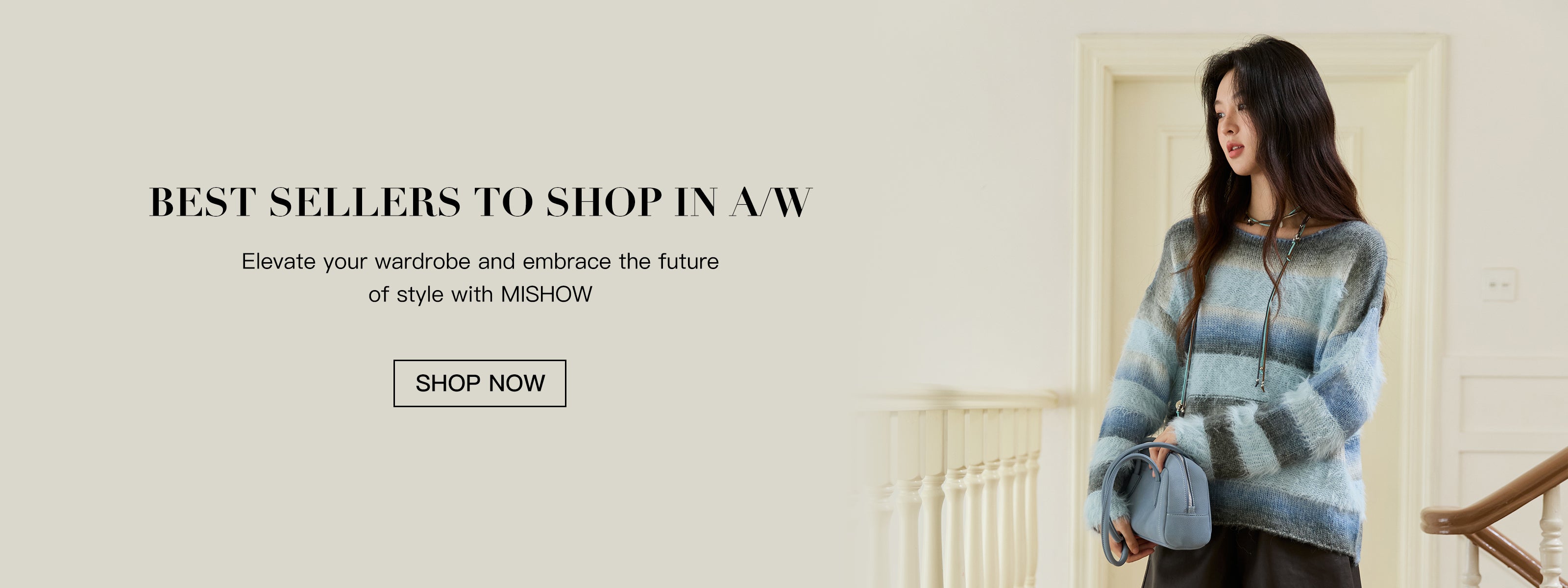Click the wall light switch plate
This screenshot has width=1568, height=588.
pos(1498,284)
